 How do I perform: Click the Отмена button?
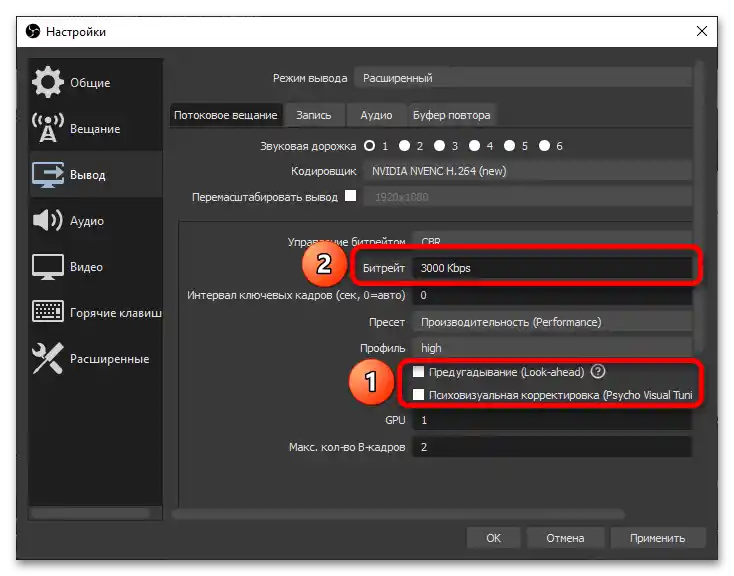[565, 538]
